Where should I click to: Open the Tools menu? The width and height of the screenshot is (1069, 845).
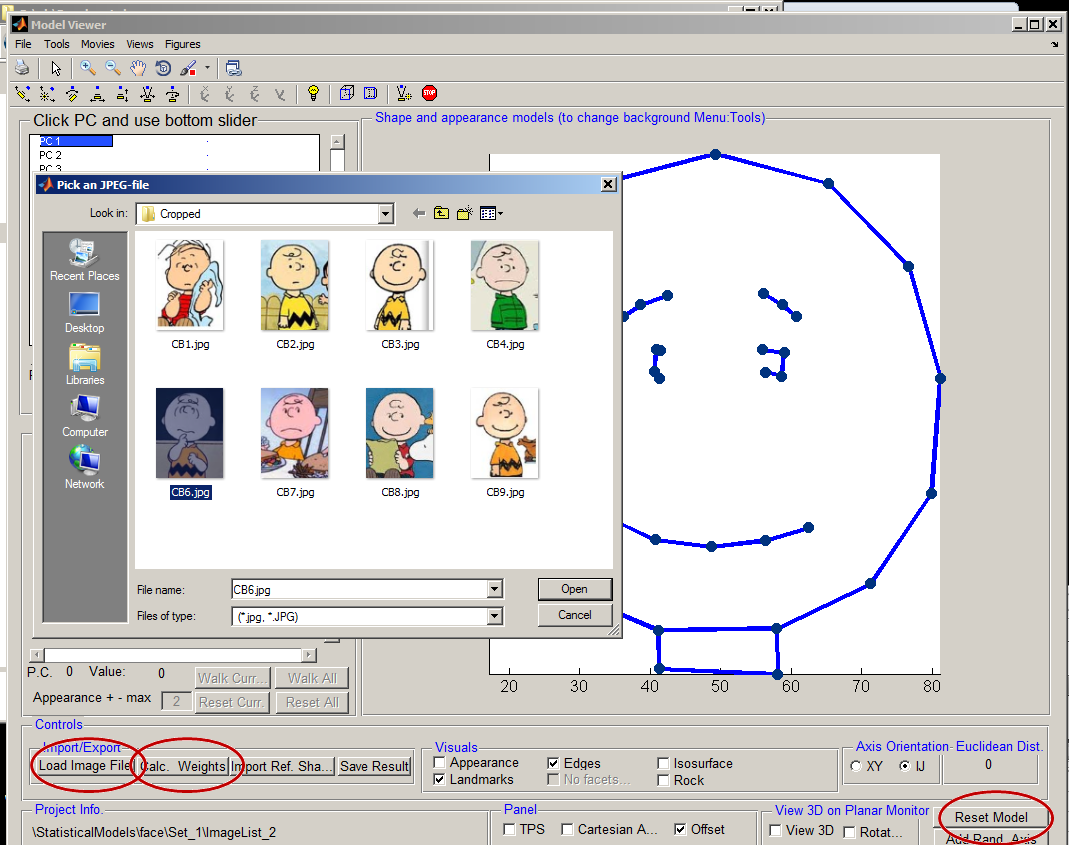[x=57, y=44]
